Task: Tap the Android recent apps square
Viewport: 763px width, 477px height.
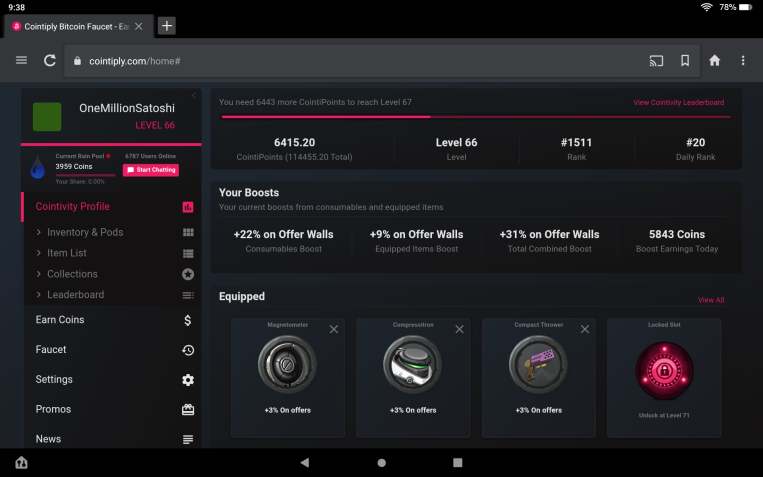Action: click(457, 462)
